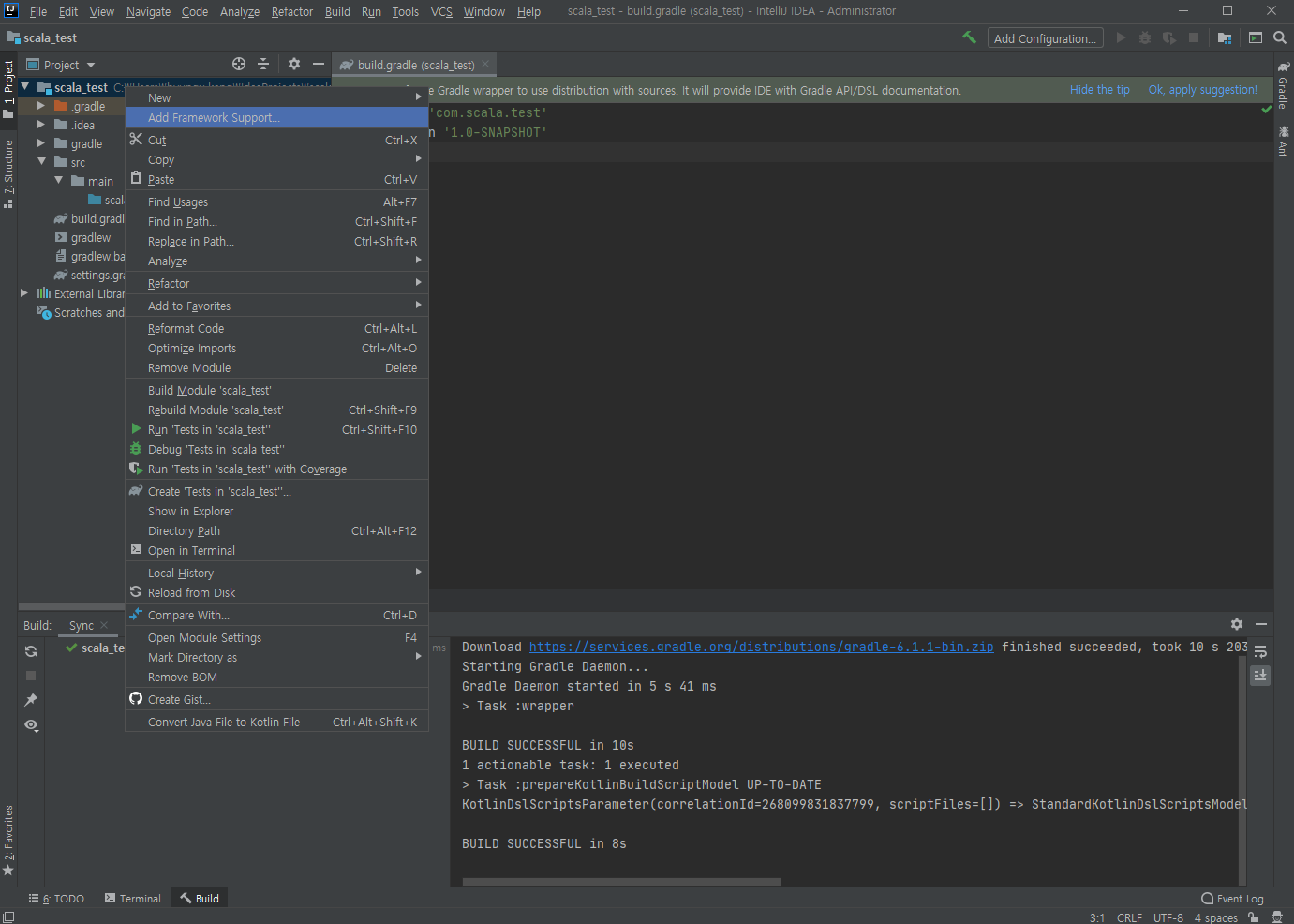Open the Project panel settings gear
The width and height of the screenshot is (1294, 924).
tap(294, 64)
